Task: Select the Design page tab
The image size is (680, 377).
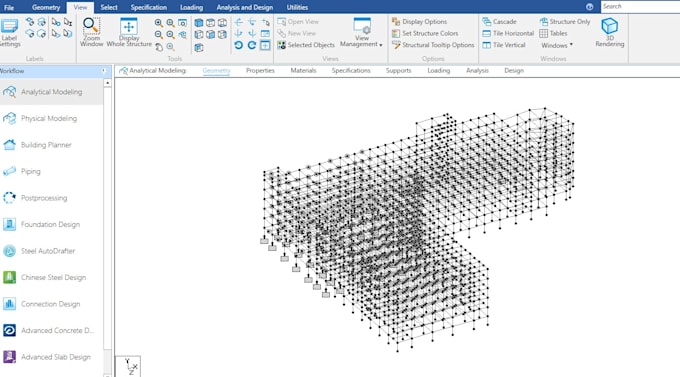Action: [514, 71]
